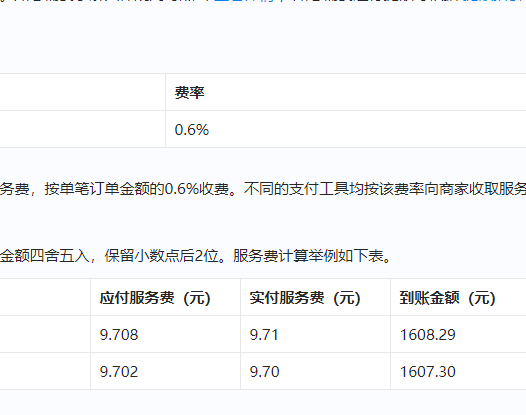This screenshot has height=415, width=526.
Task: Select the 9.702 payable fee cell
Action: pyautogui.click(x=165, y=371)
